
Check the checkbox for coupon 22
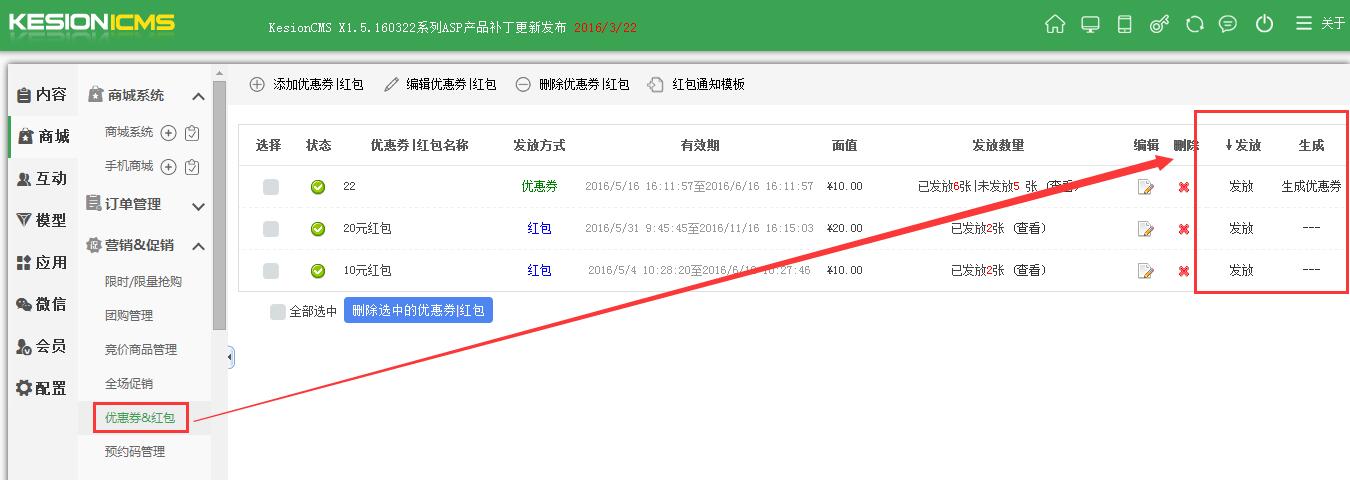pos(271,187)
